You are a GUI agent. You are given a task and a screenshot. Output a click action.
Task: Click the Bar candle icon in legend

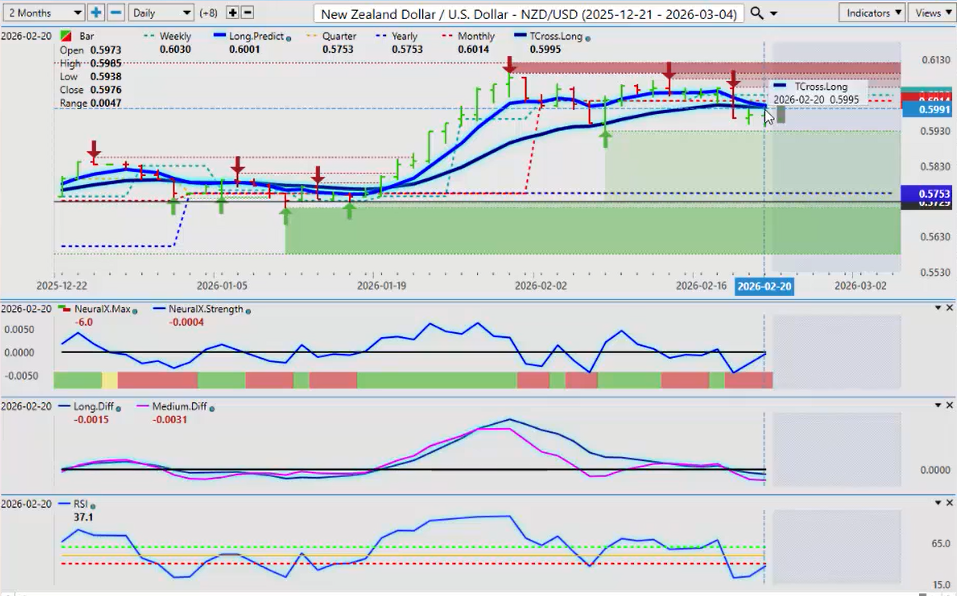pos(66,36)
